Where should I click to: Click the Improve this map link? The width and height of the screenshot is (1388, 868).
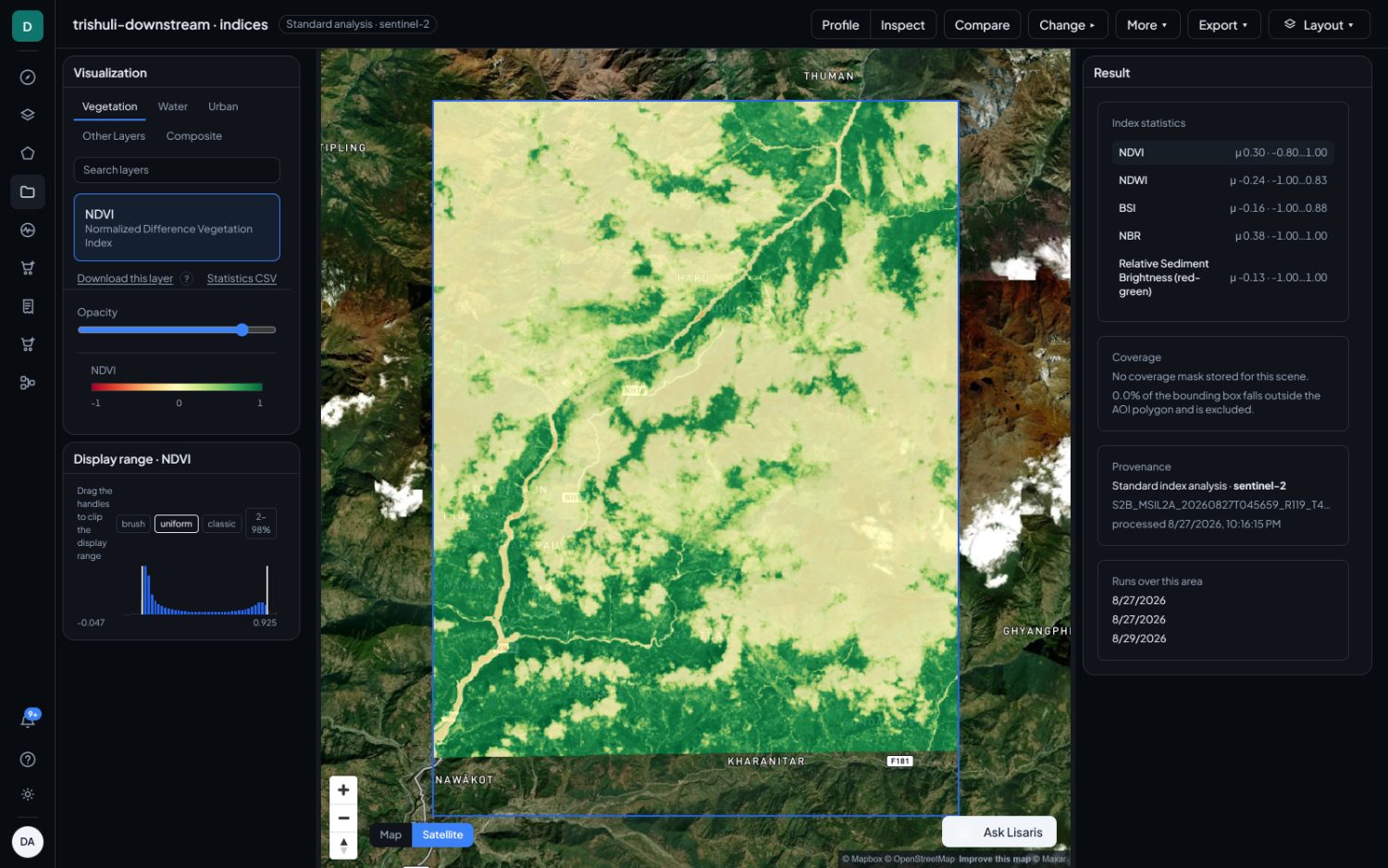tap(994, 859)
